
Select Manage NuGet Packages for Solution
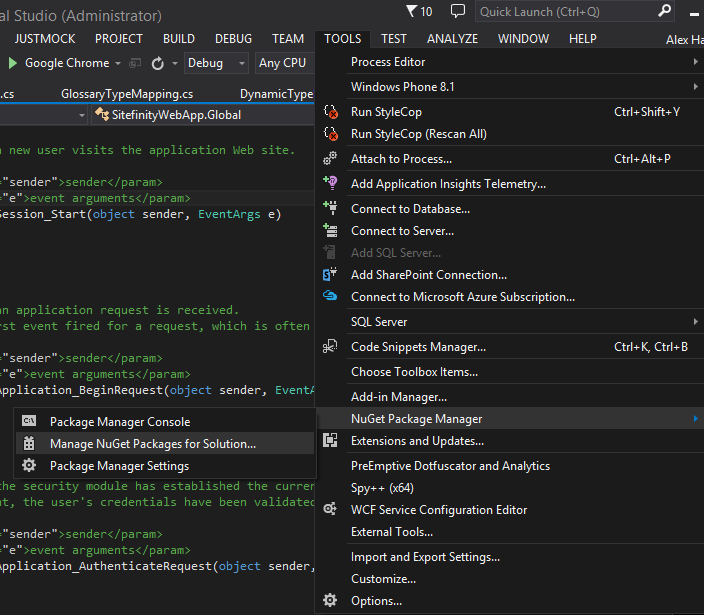click(165, 444)
